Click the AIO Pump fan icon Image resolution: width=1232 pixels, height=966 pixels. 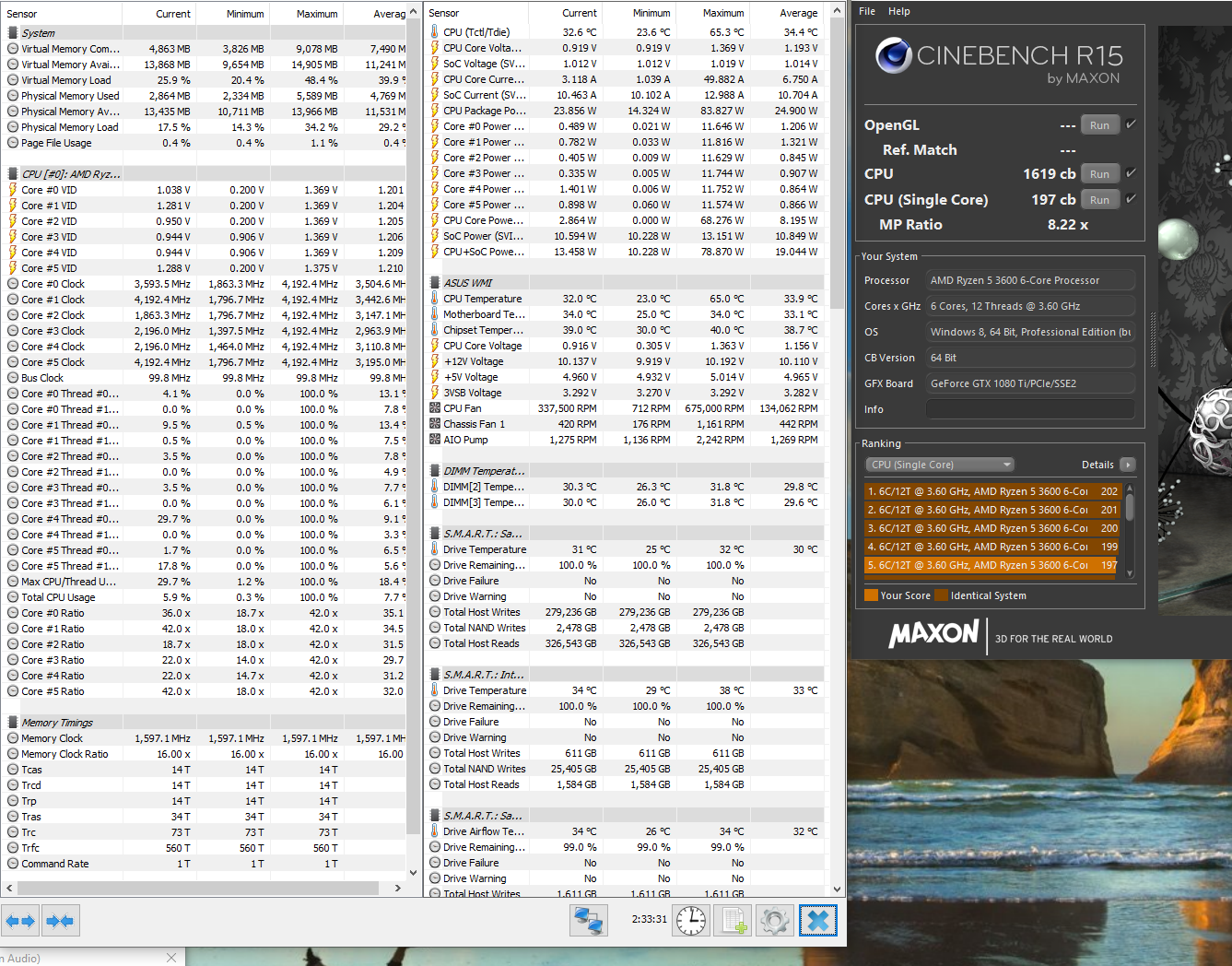click(x=435, y=440)
